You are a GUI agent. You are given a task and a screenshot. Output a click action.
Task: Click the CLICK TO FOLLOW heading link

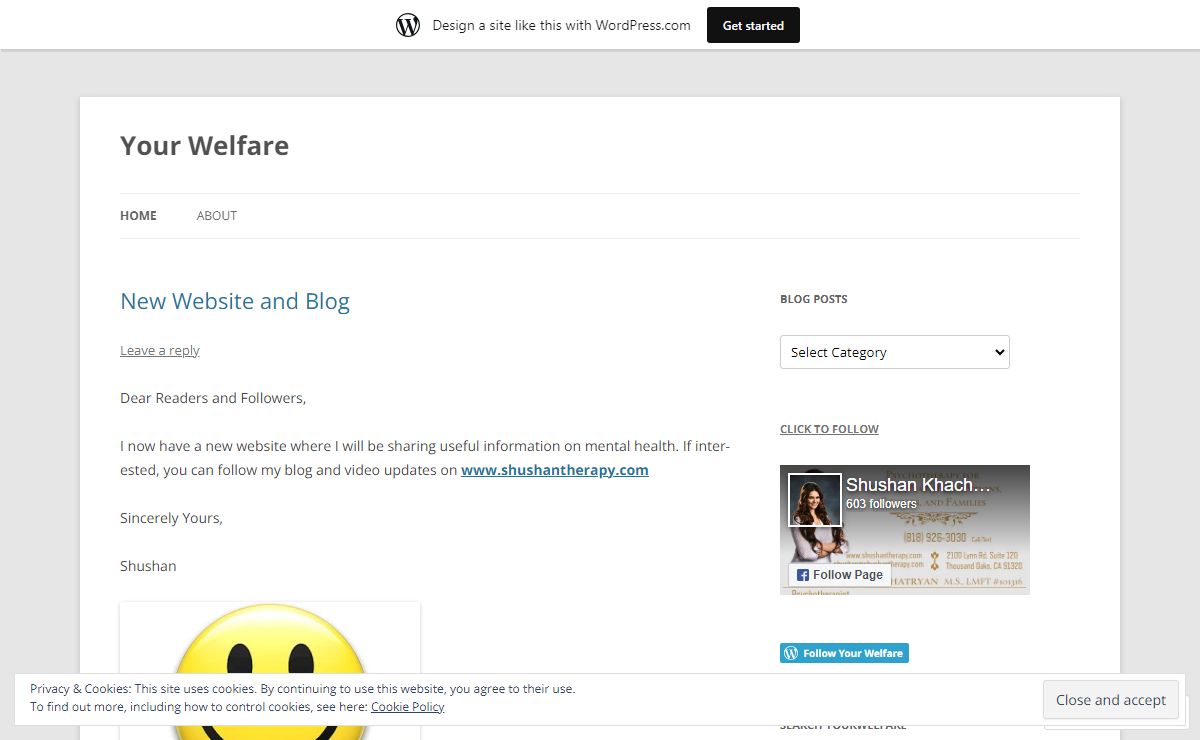829,429
